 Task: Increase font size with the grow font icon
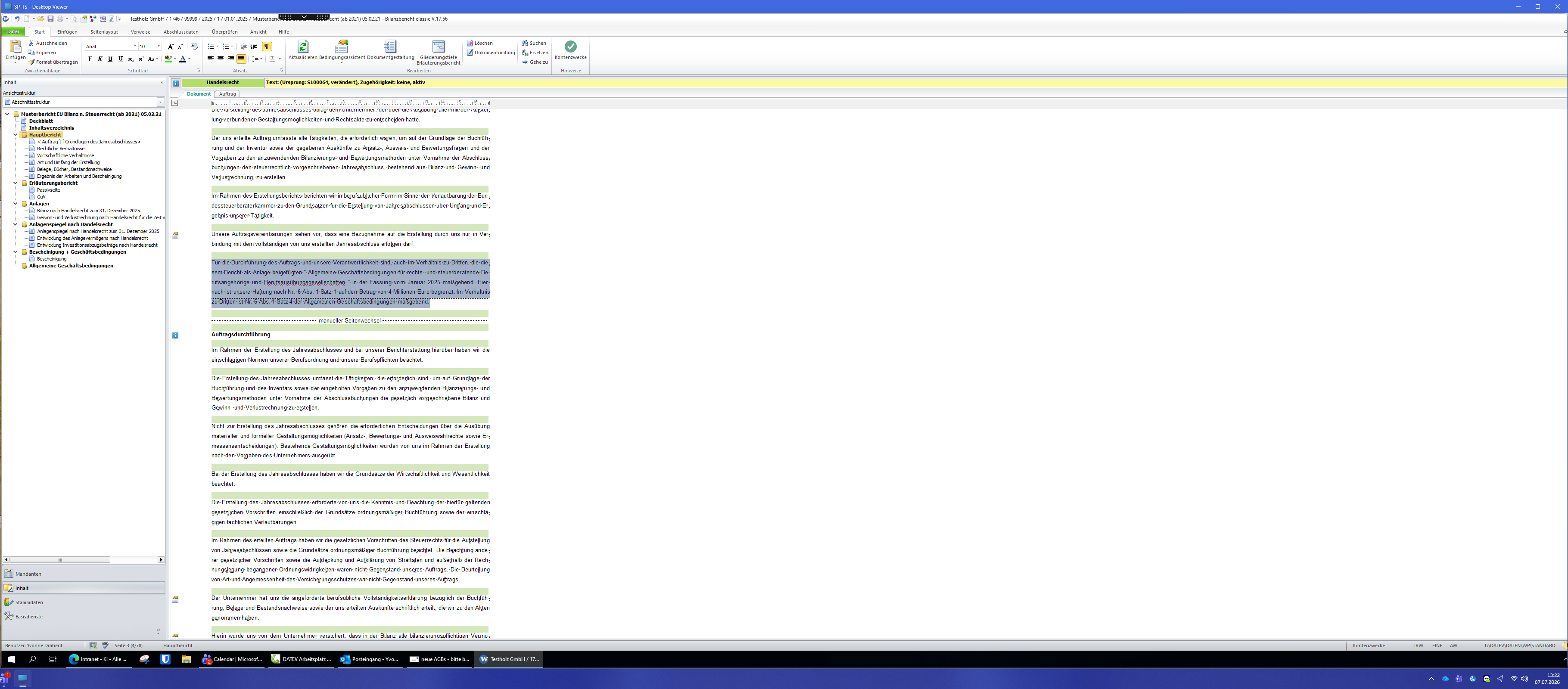point(171,47)
